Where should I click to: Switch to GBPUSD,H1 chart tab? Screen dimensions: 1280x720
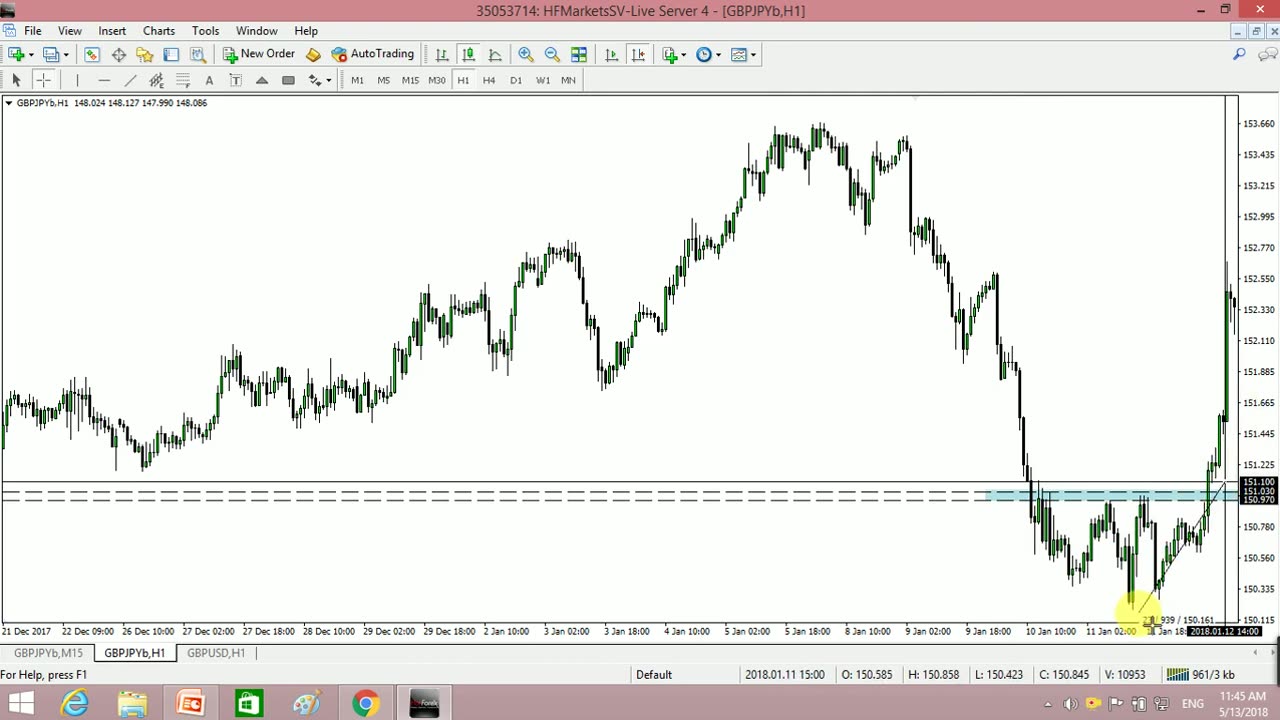(215, 653)
